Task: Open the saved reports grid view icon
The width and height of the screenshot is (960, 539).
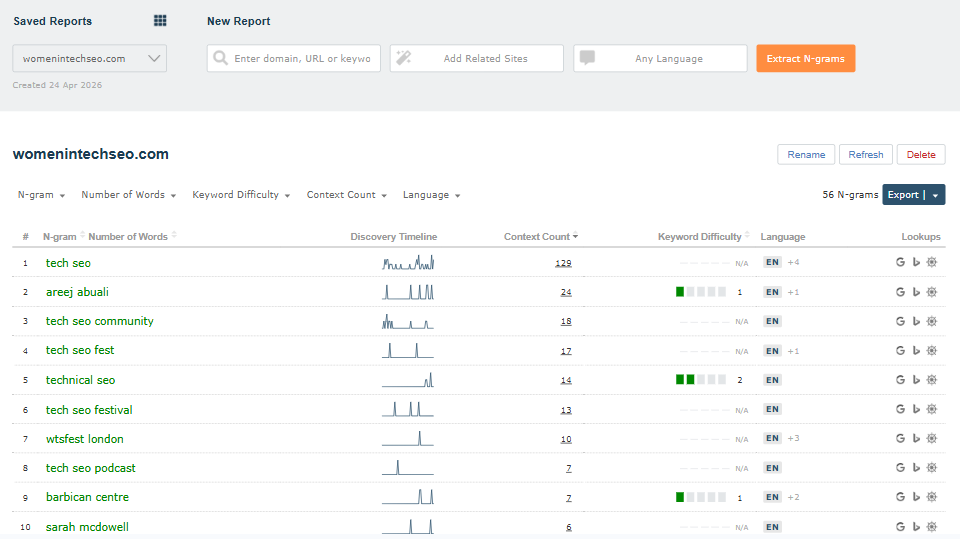Action: point(160,21)
